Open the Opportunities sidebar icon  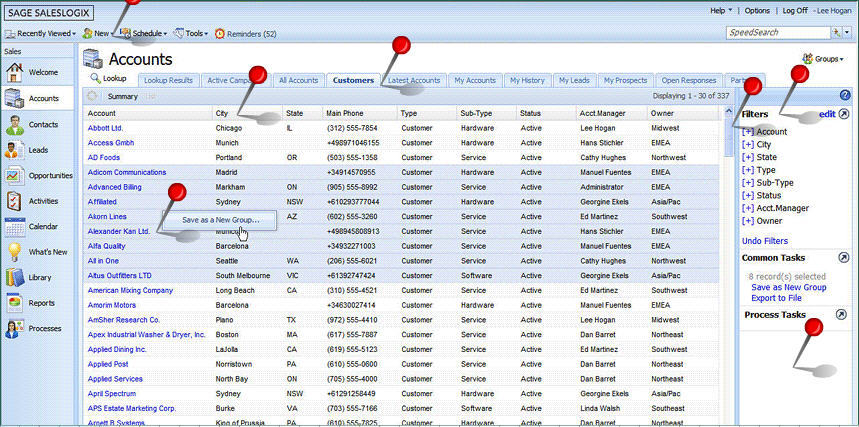click(15, 175)
